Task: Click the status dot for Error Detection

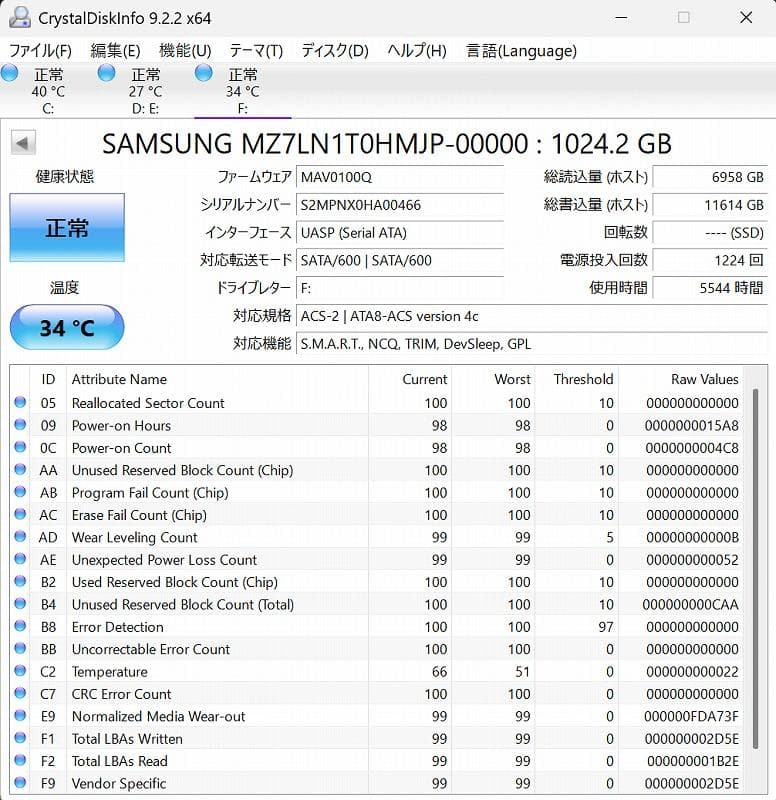Action: tap(20, 626)
